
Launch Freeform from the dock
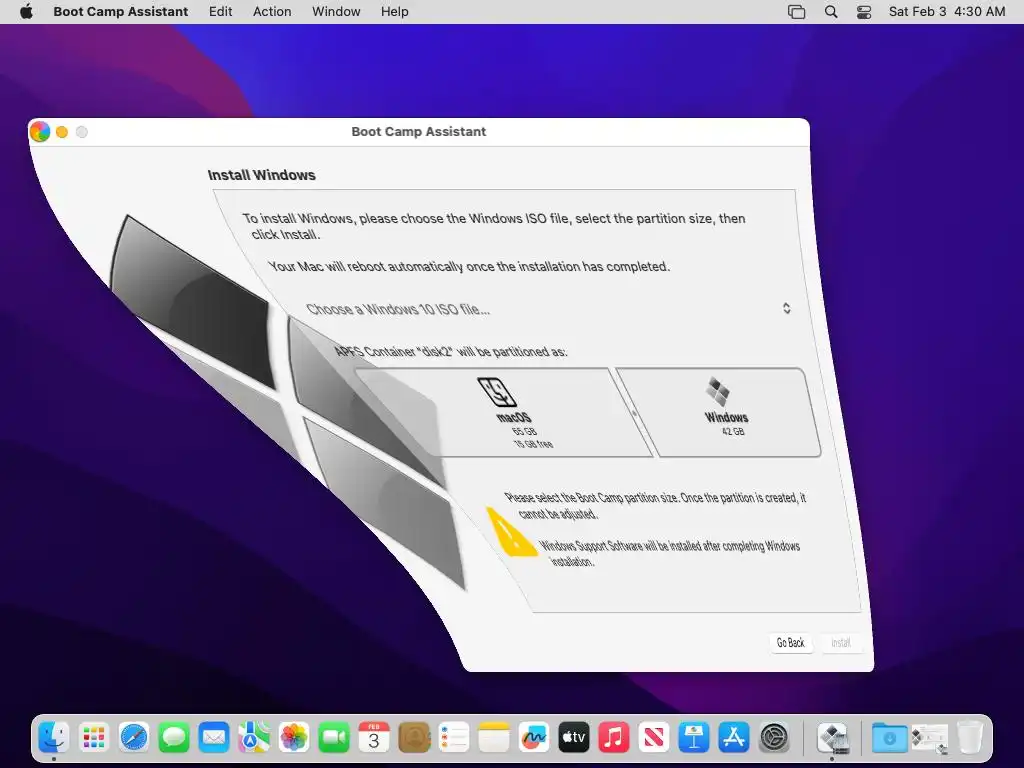pyautogui.click(x=534, y=738)
